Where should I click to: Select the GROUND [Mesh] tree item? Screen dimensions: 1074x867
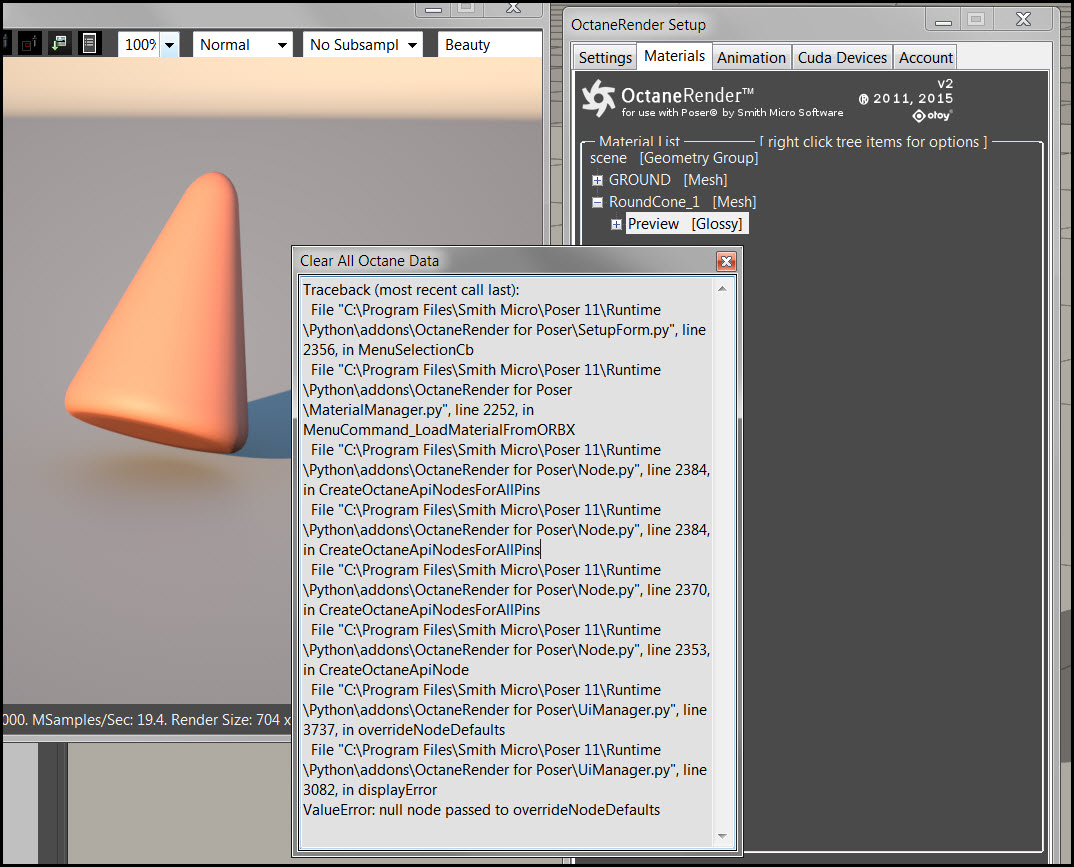click(668, 180)
